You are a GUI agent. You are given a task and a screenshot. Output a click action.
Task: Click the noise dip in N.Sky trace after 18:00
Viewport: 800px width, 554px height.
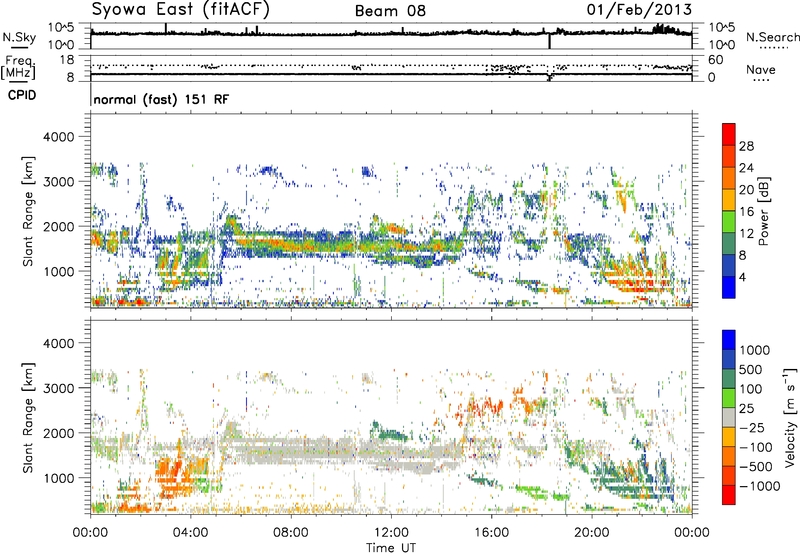click(549, 41)
